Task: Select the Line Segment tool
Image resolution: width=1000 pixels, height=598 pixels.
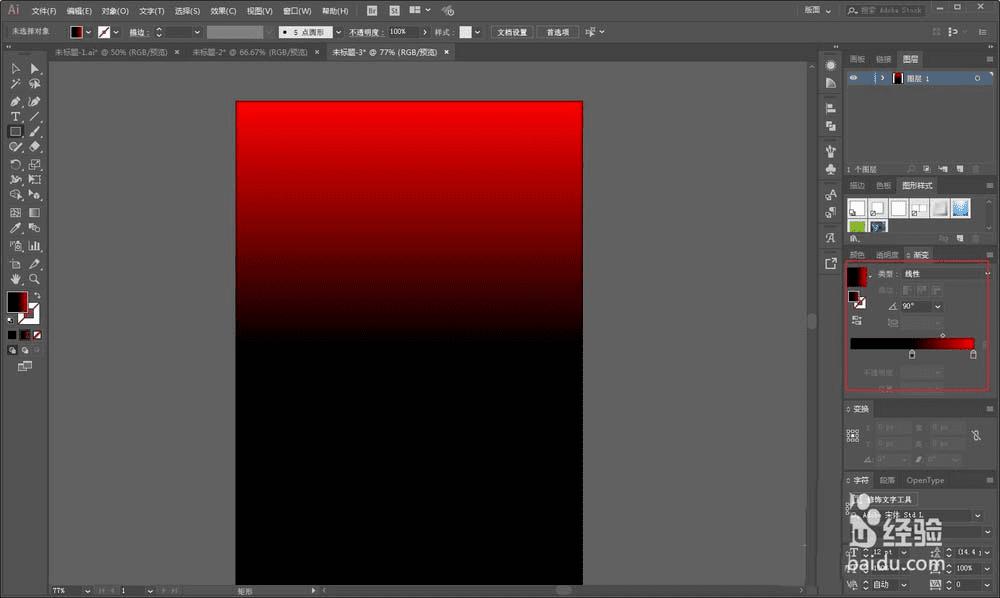Action: (34, 117)
